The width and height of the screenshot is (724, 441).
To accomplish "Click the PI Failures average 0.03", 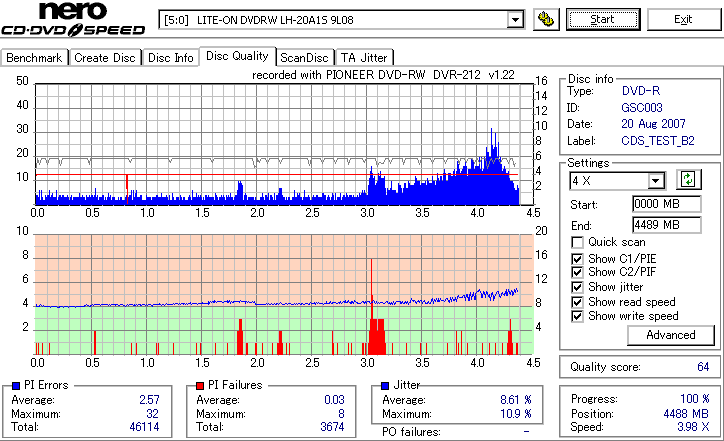I will point(334,400).
